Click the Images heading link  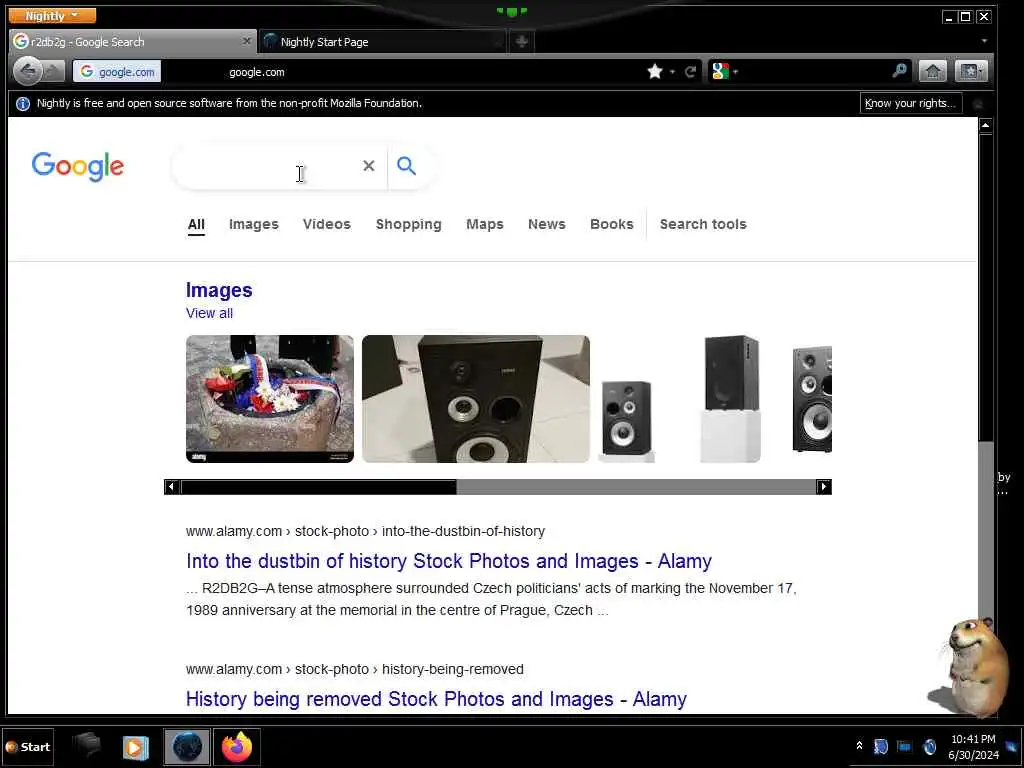tap(219, 290)
